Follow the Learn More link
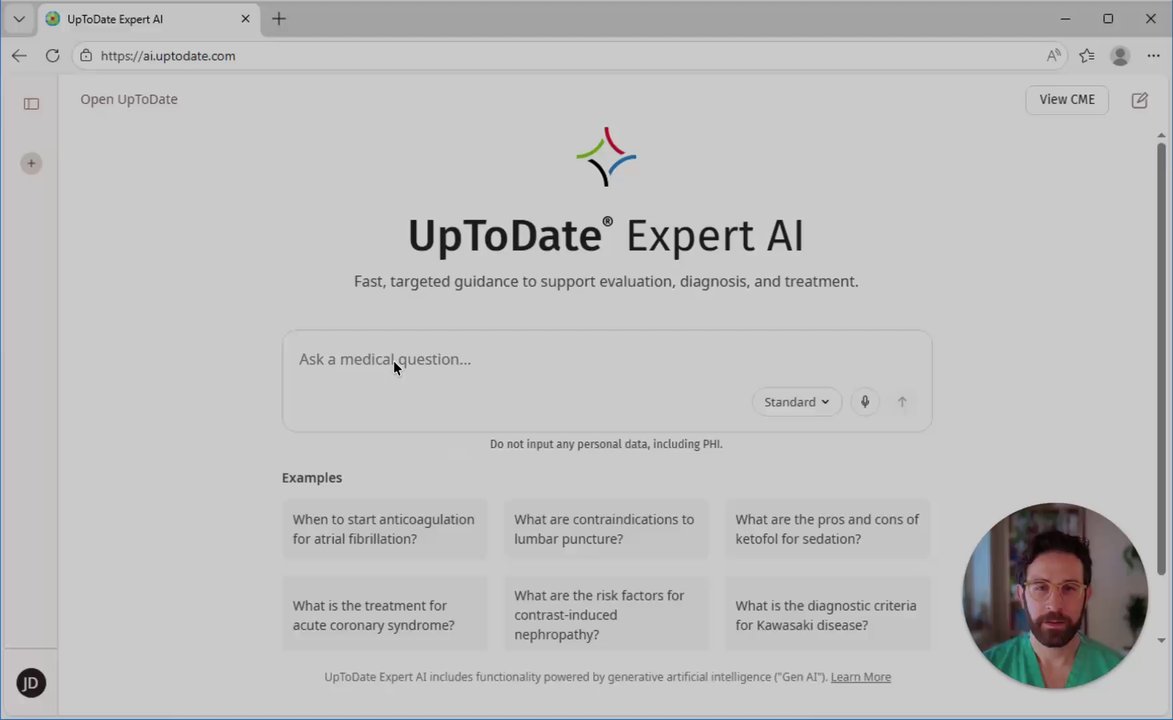 pos(860,677)
